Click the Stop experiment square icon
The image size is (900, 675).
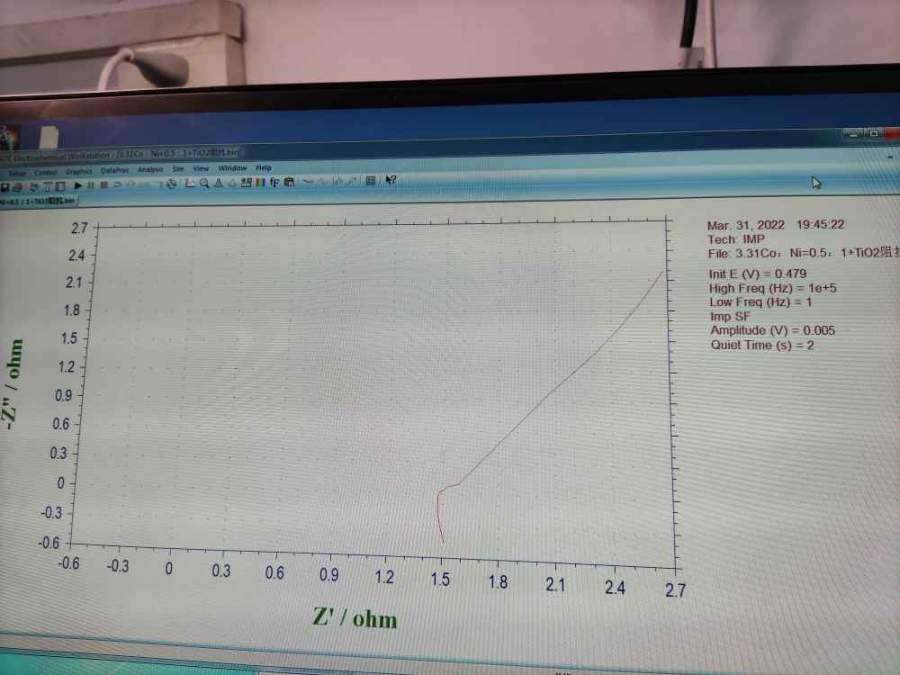(x=103, y=185)
